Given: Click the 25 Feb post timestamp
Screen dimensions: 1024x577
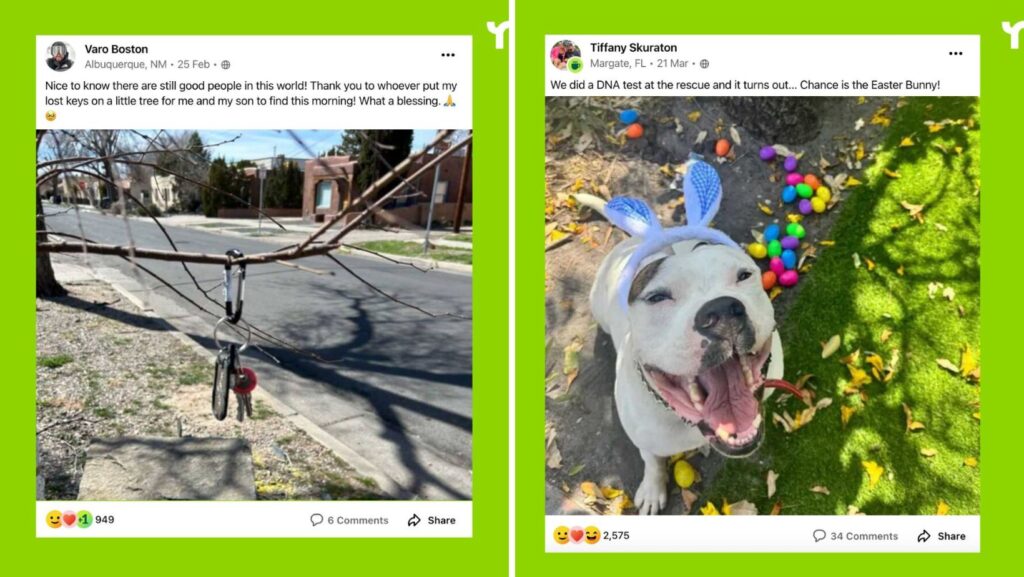Looking at the screenshot, I should tap(193, 65).
